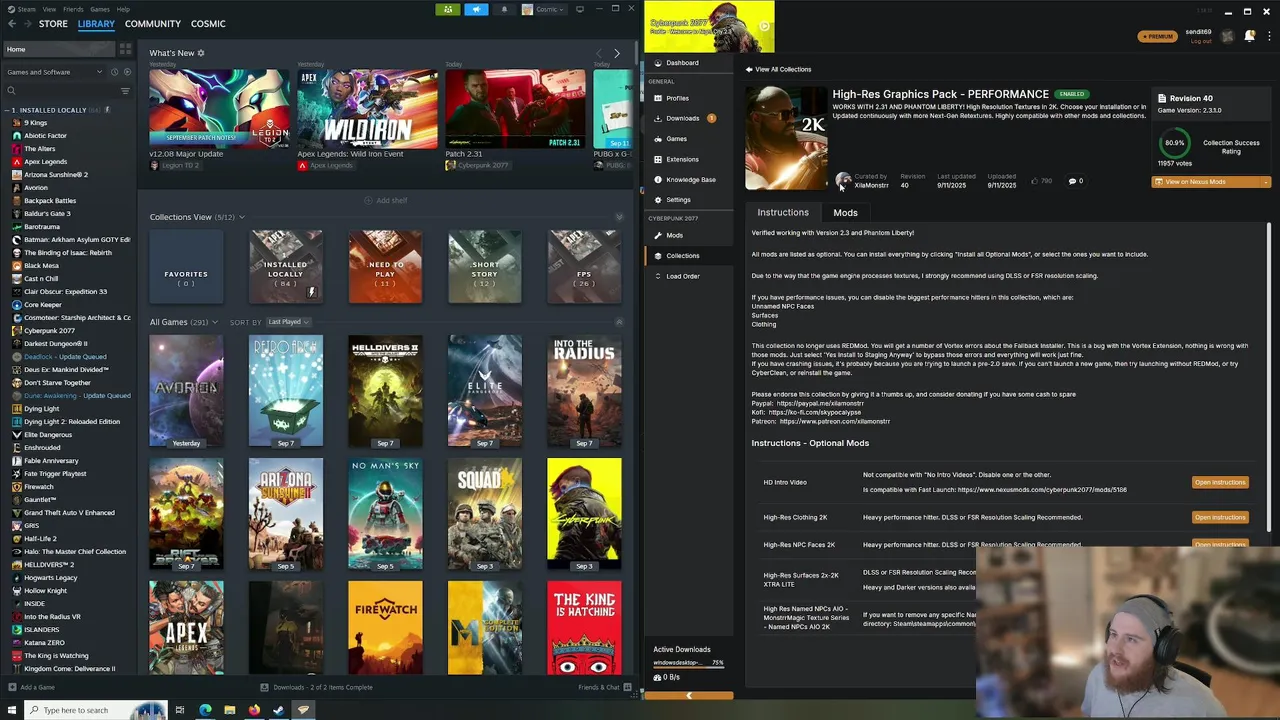The width and height of the screenshot is (1280, 720).
Task: Open Steam Help menu
Action: tap(123, 9)
